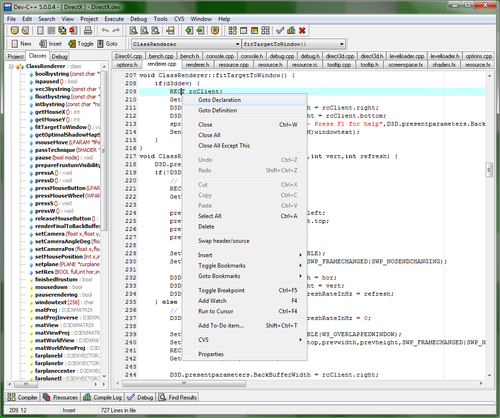Click the editor vertical scrollbar thumb
The image size is (500, 418).
click(x=489, y=170)
